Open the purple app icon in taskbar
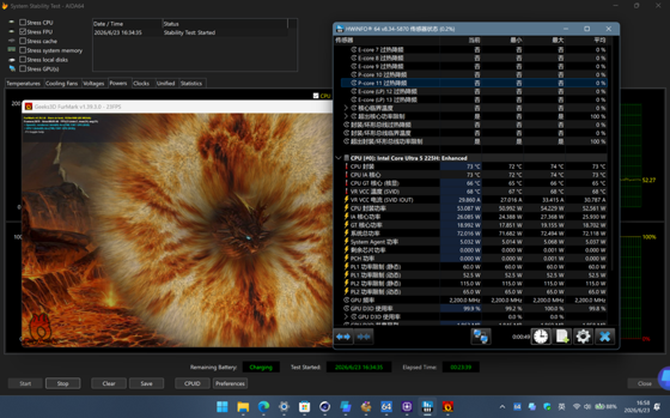Viewport: 670px width, 418px height. 407,407
